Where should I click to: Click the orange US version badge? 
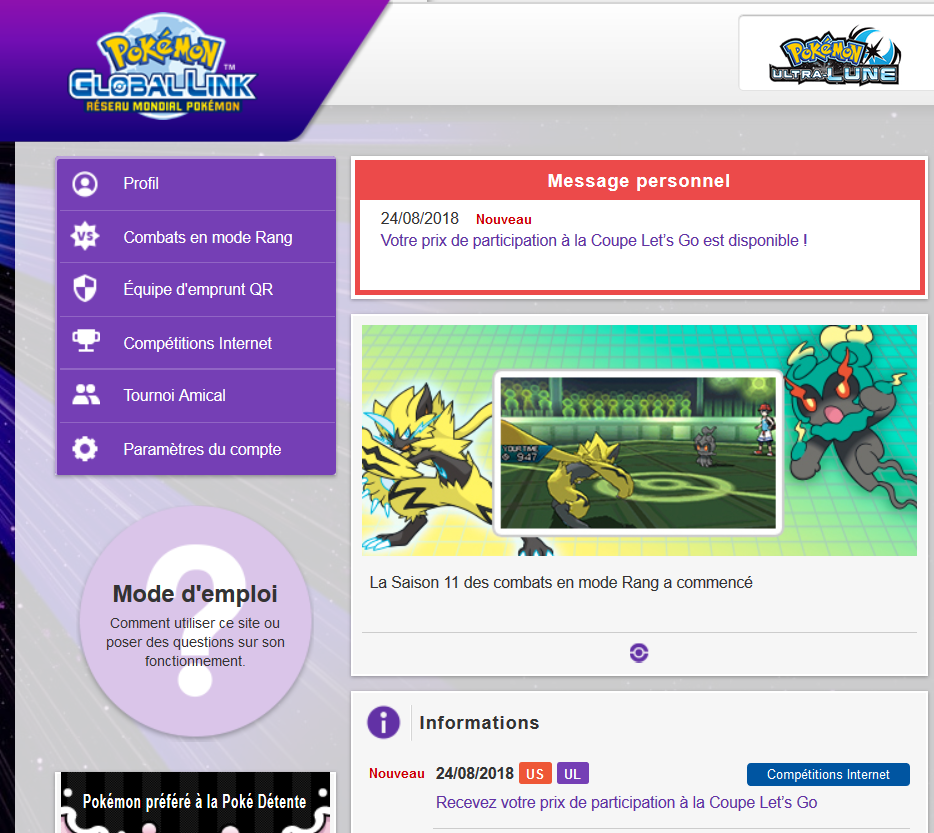tap(535, 773)
